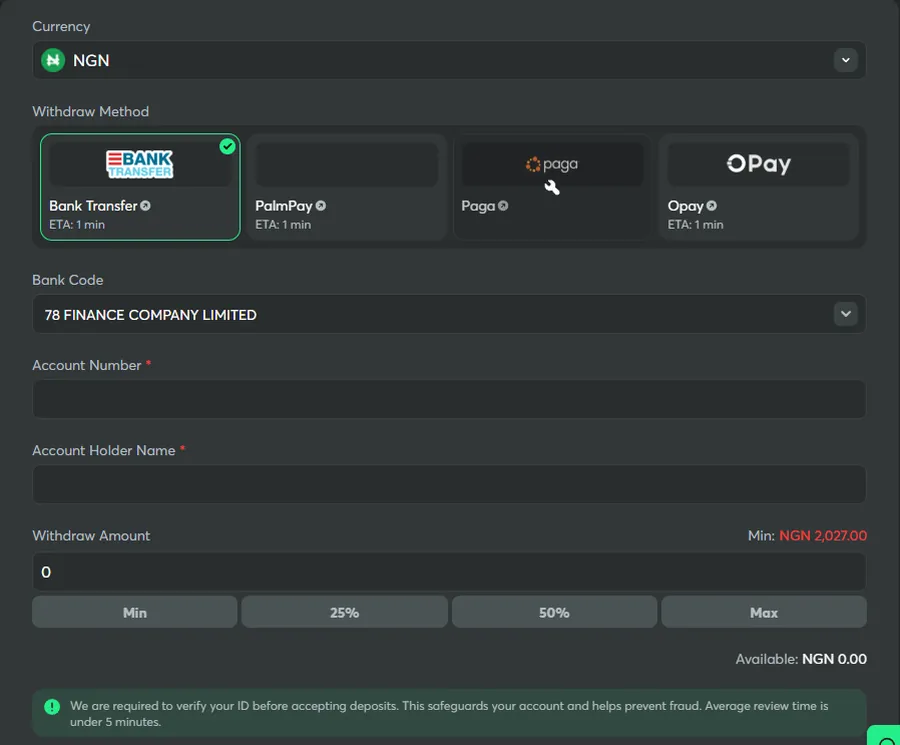
Task: Click the Bank Transfer logo
Action: point(140,164)
